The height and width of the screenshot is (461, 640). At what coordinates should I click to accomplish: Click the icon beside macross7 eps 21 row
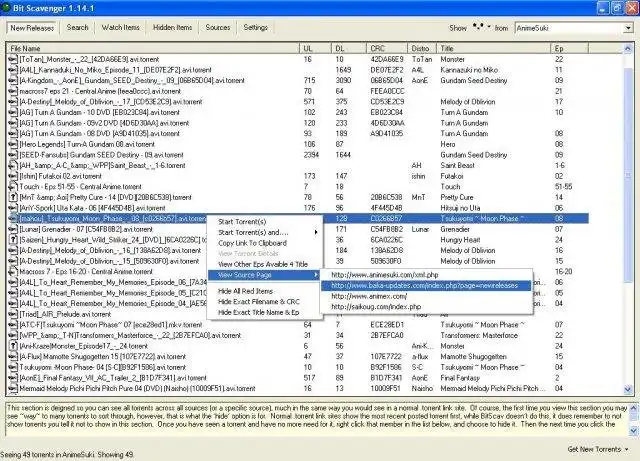[13, 91]
